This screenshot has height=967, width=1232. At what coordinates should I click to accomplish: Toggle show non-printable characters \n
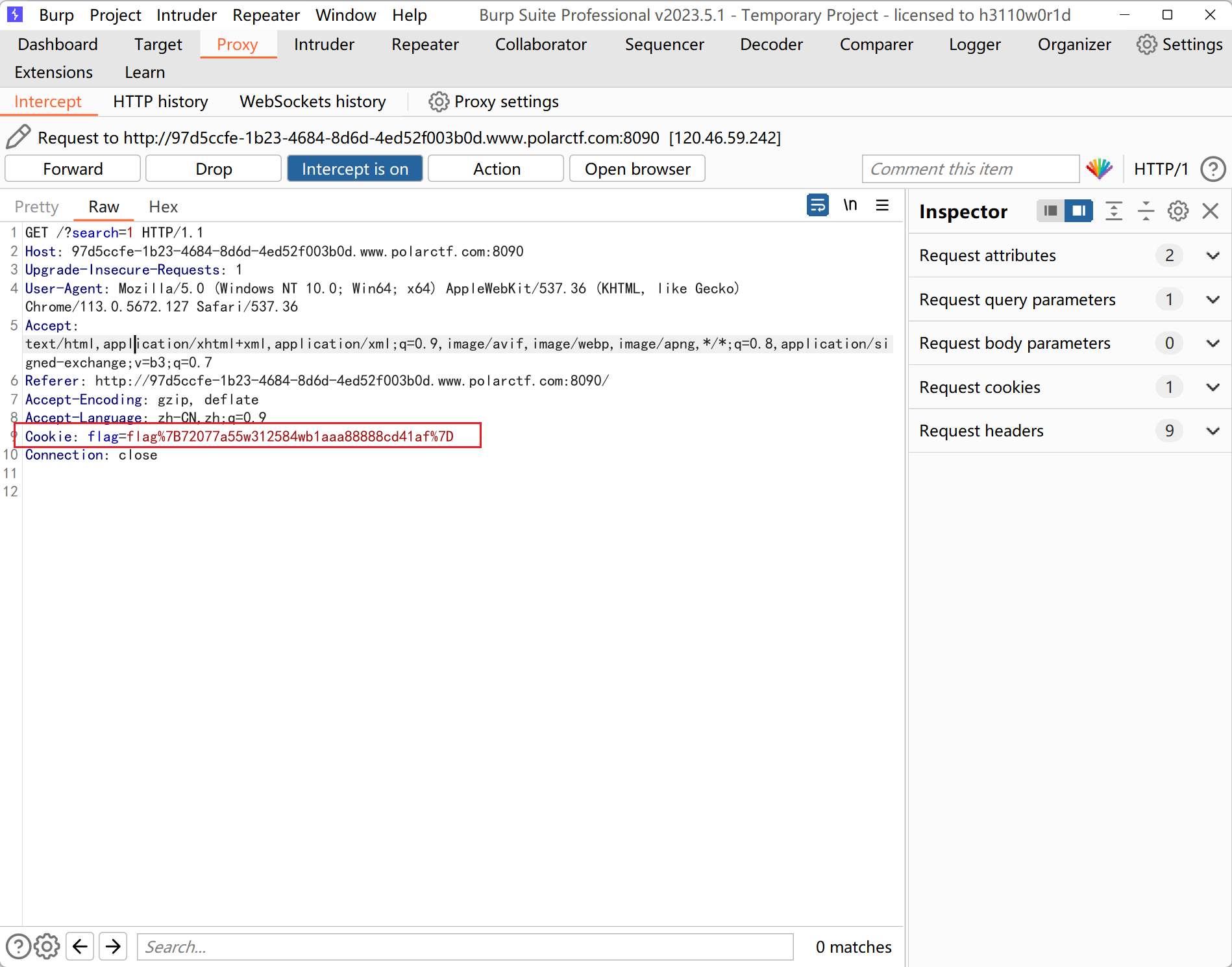pos(850,205)
